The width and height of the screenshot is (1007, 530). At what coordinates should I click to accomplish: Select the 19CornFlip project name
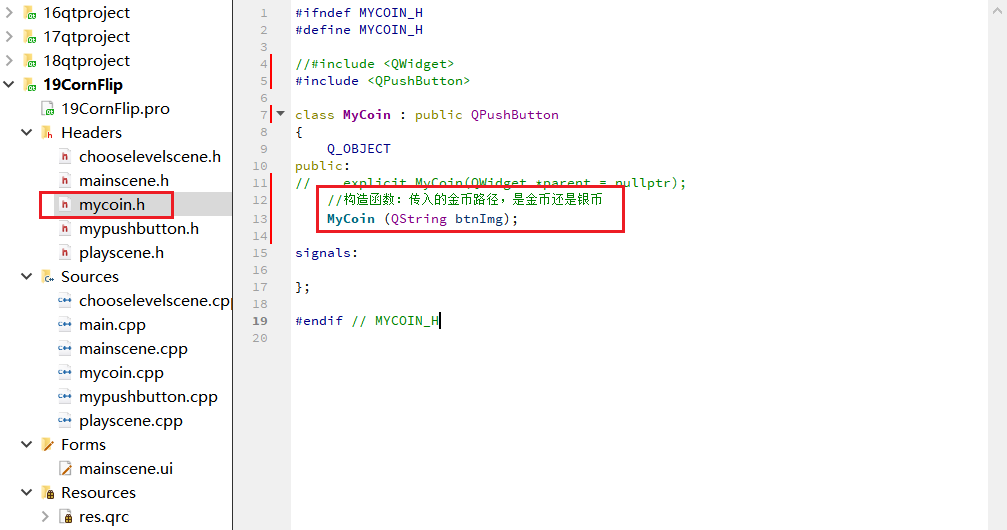83,85
